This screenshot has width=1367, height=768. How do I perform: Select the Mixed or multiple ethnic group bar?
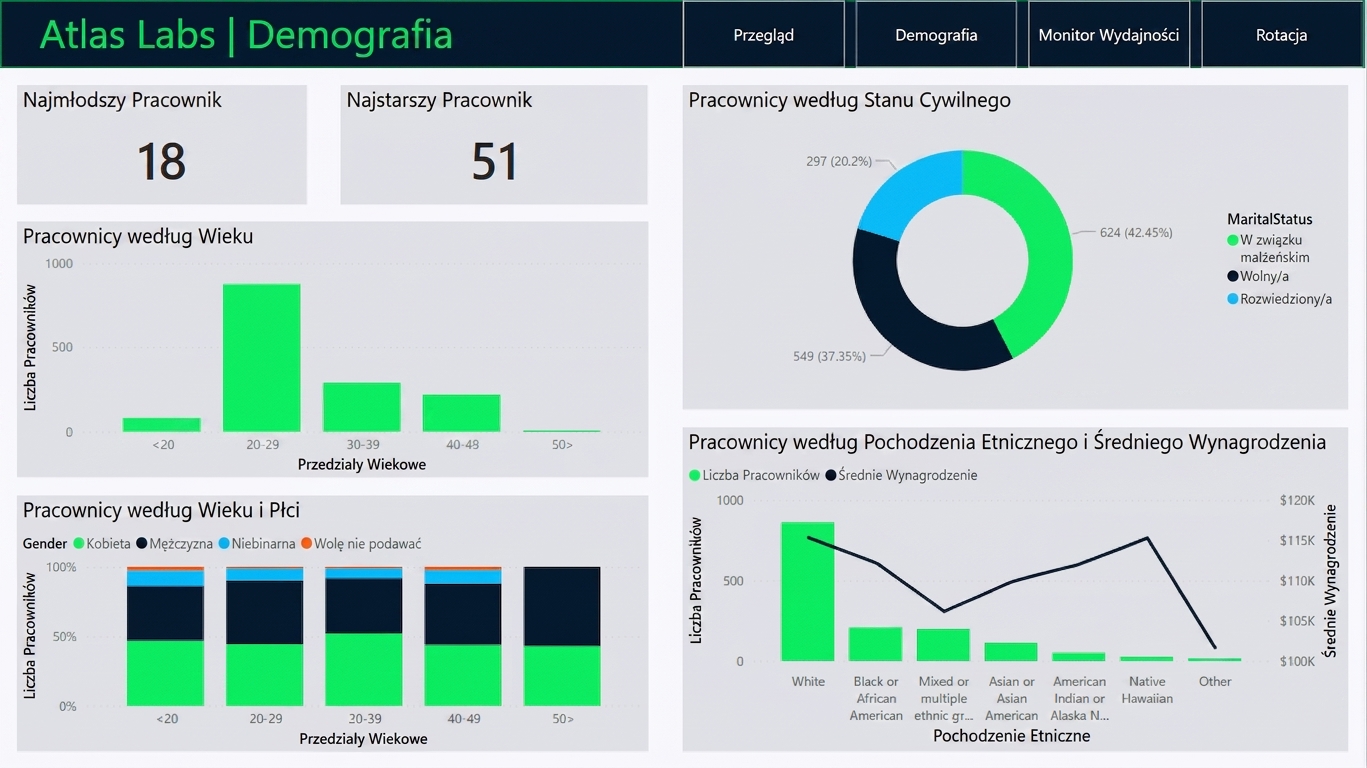point(943,645)
